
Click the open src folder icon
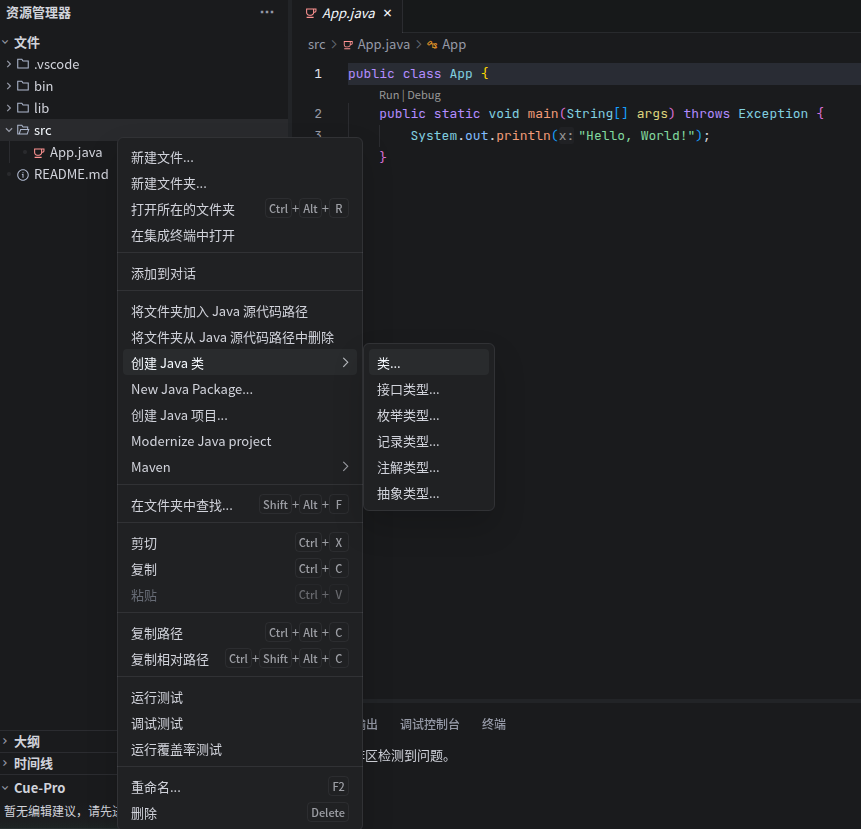23,130
